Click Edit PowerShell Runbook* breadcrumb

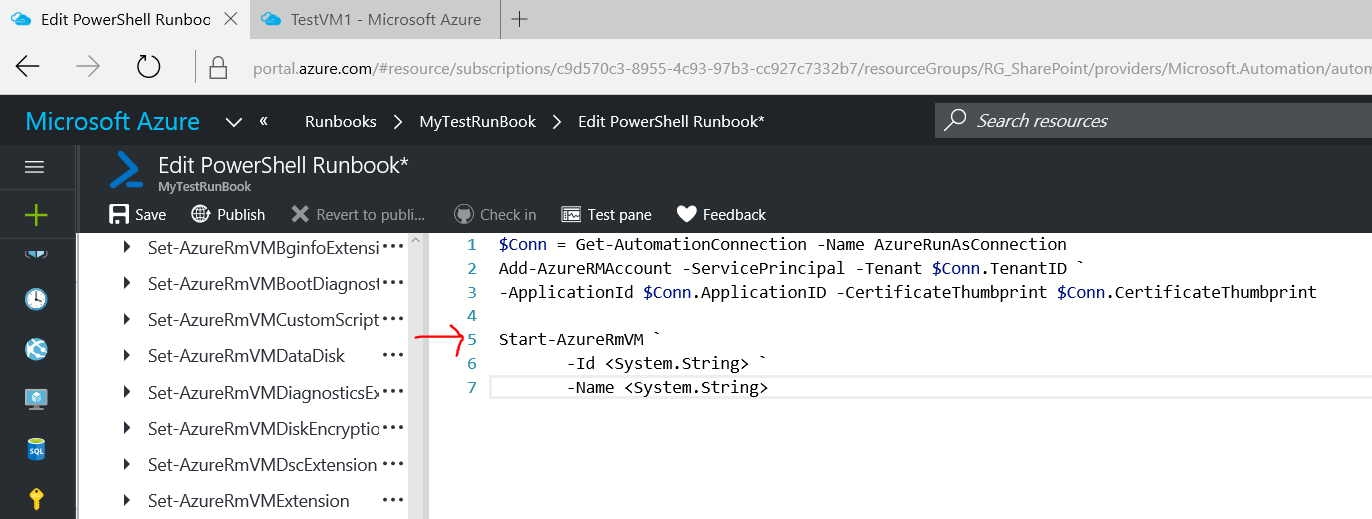coord(671,121)
